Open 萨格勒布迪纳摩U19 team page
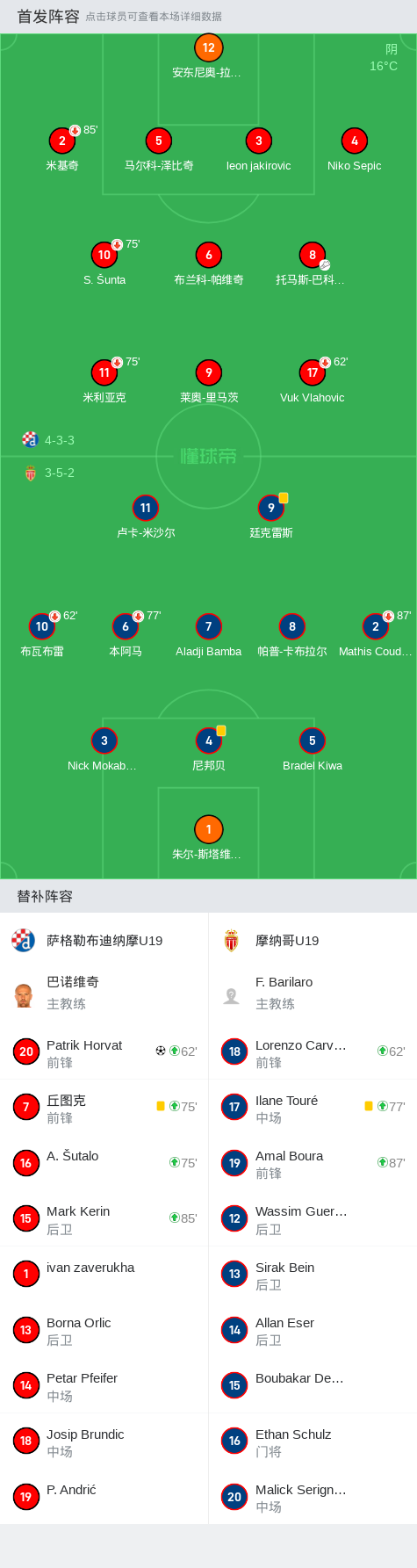The image size is (417, 1568). tap(104, 941)
